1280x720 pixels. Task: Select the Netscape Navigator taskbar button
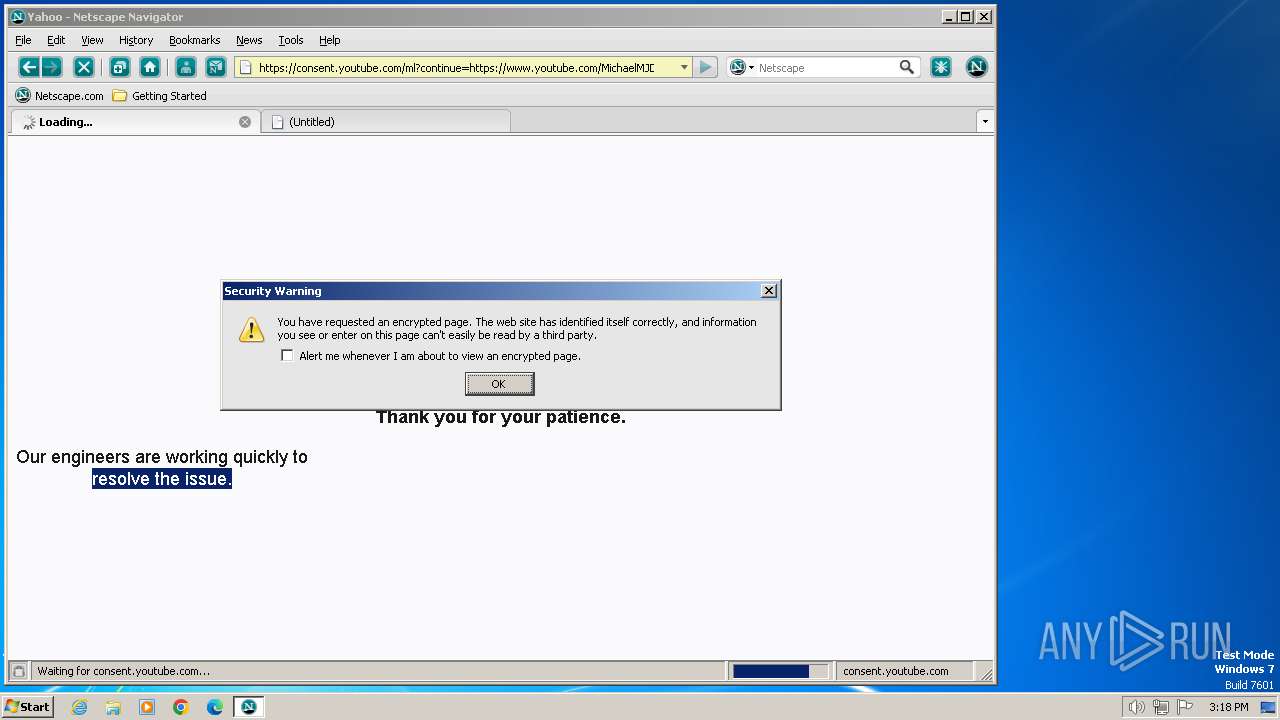(249, 707)
